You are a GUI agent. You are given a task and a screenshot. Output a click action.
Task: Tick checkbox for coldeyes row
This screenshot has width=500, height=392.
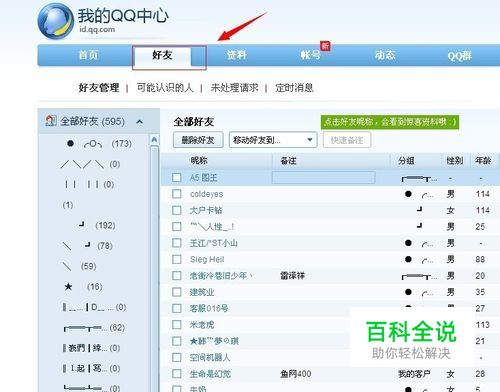pos(177,194)
